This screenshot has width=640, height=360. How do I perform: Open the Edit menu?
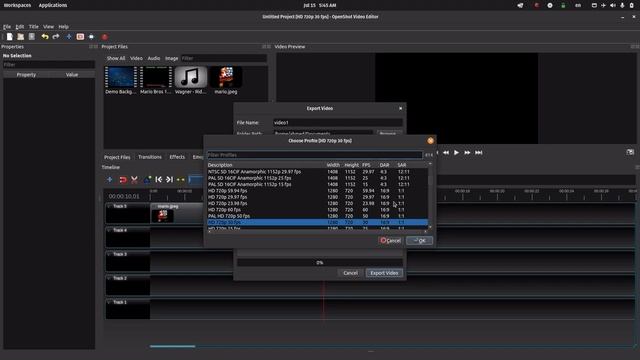point(20,27)
